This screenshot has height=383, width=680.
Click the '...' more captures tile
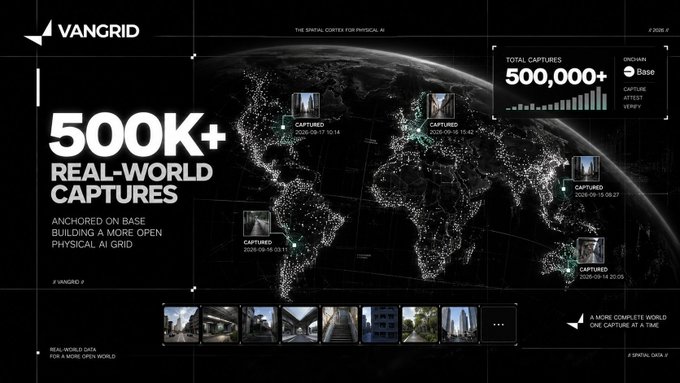coord(499,324)
